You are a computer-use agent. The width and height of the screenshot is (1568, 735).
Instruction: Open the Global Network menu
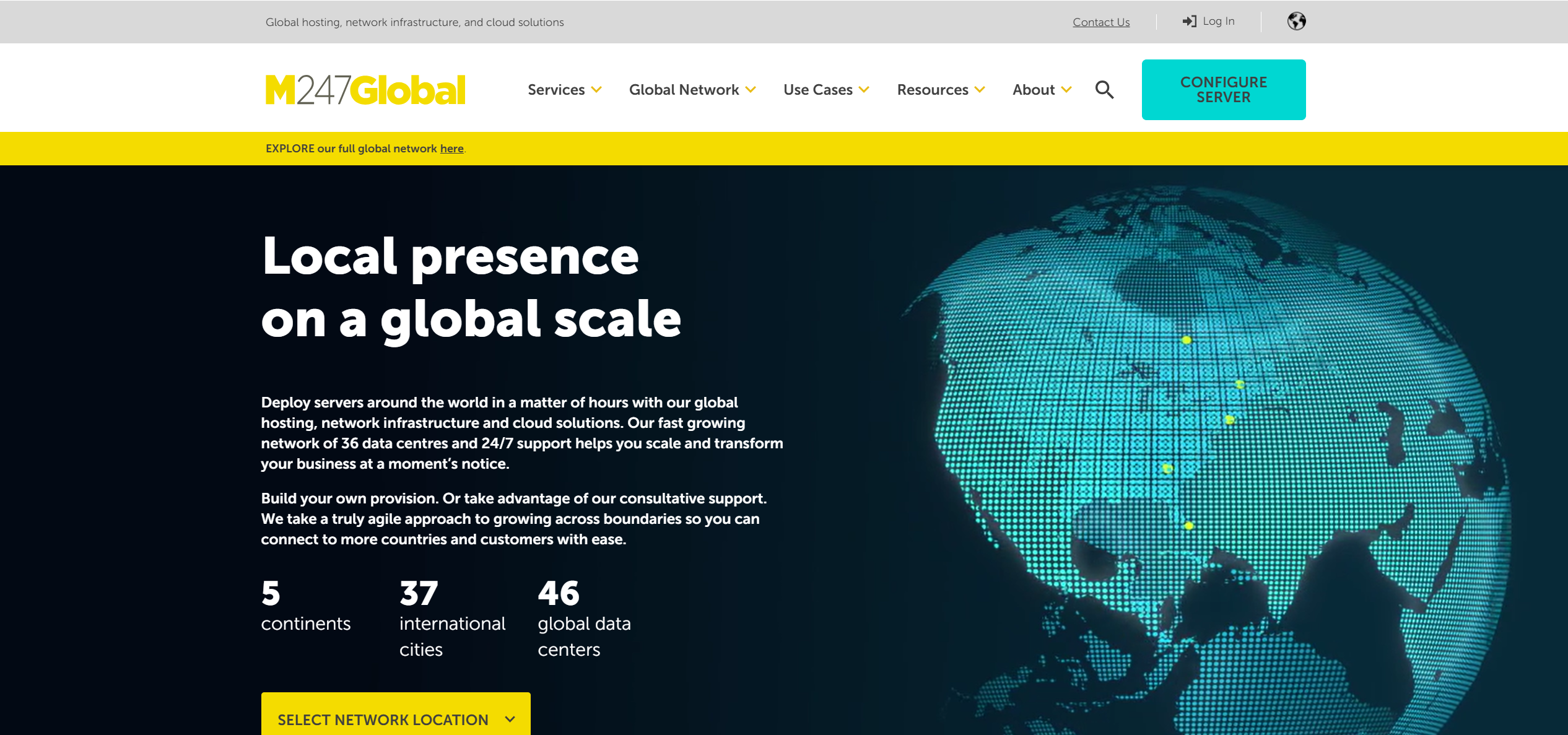click(684, 90)
